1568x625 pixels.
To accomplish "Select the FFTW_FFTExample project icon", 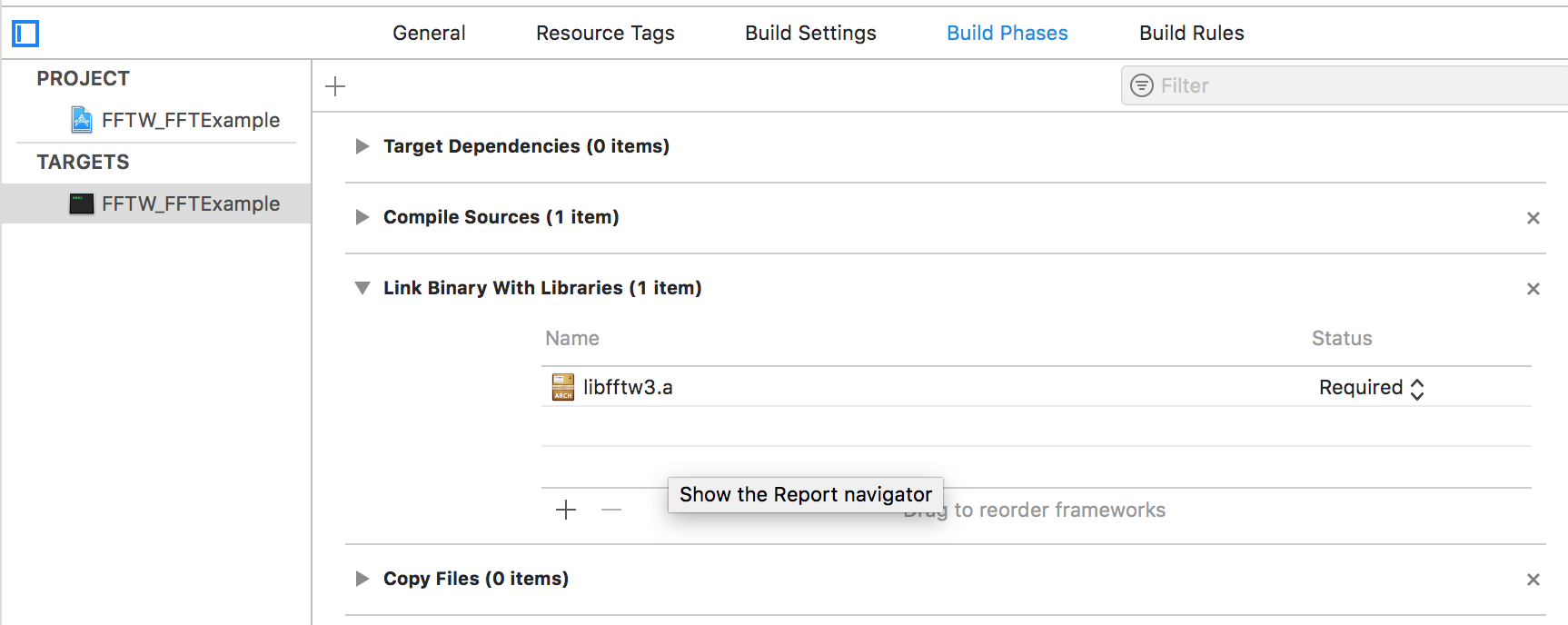I will point(82,120).
